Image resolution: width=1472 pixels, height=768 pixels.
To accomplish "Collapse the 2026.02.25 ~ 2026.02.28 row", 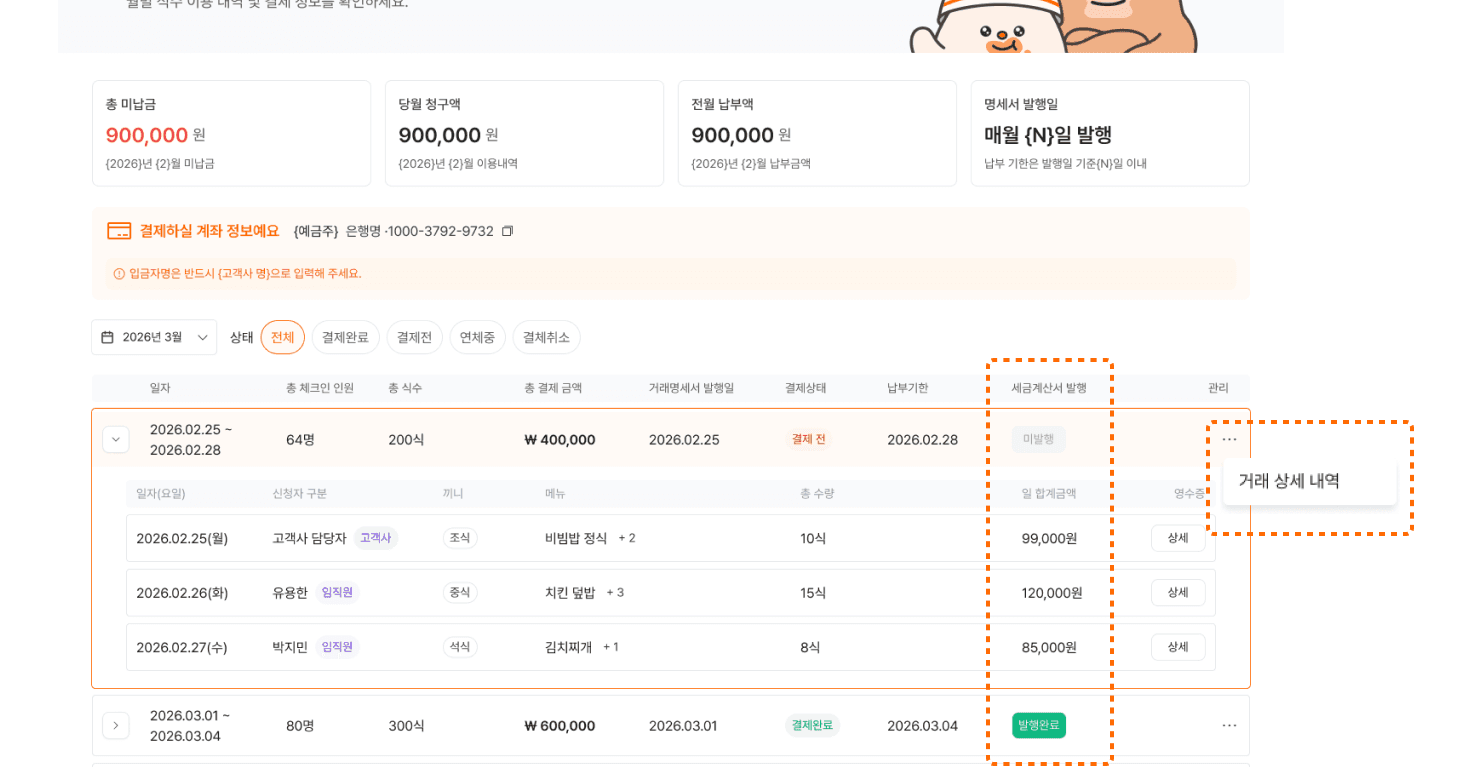I will (115, 439).
